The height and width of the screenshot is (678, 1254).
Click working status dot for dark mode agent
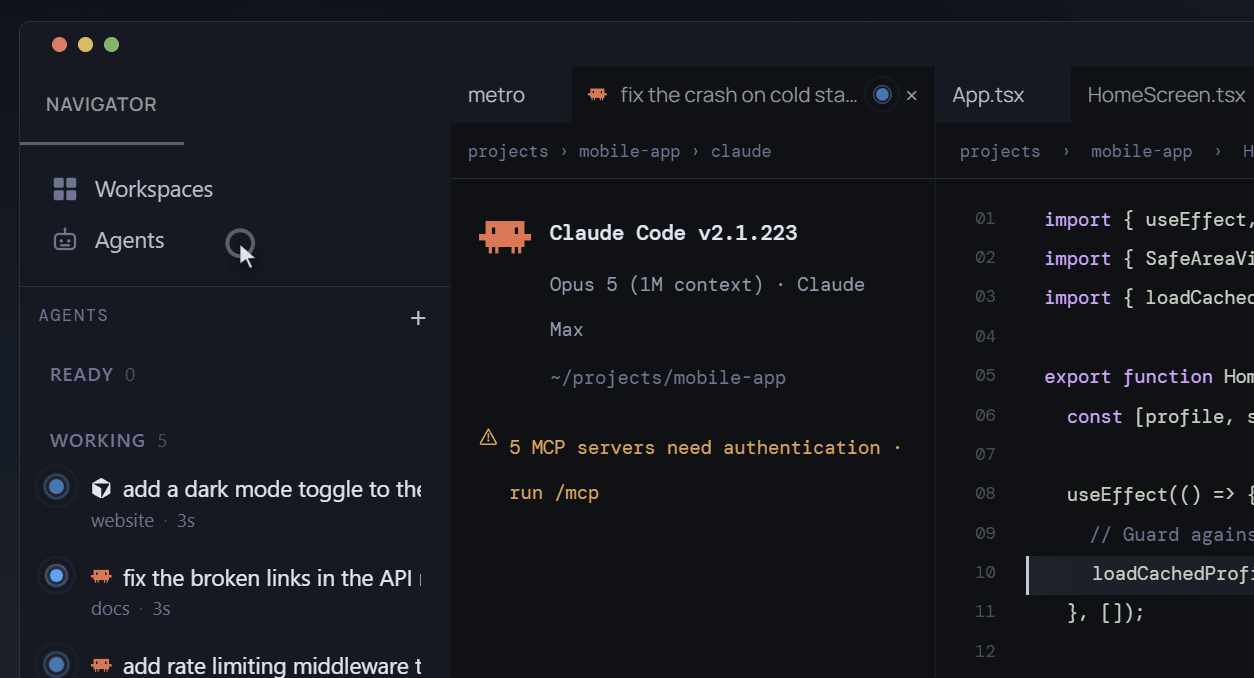pyautogui.click(x=57, y=487)
